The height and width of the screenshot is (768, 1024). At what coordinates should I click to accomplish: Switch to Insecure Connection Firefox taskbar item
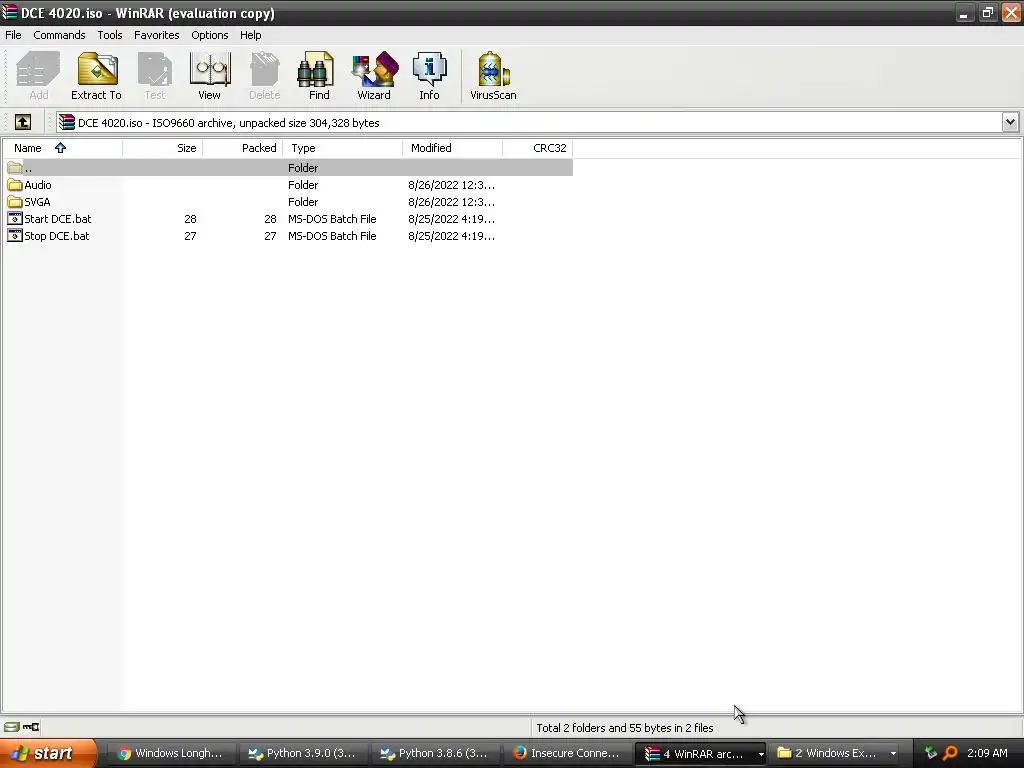point(567,754)
